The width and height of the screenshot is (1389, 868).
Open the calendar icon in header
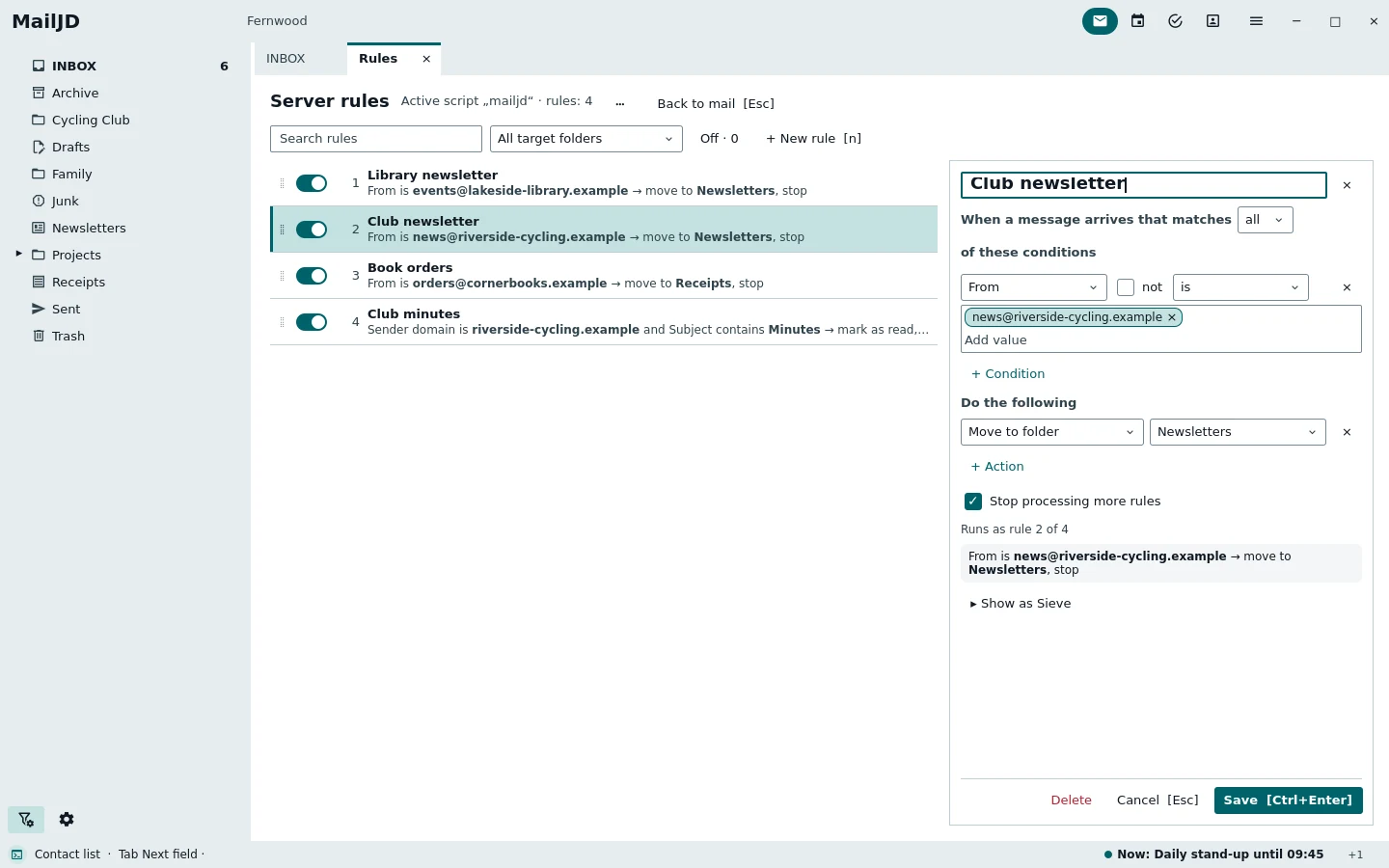click(1138, 21)
